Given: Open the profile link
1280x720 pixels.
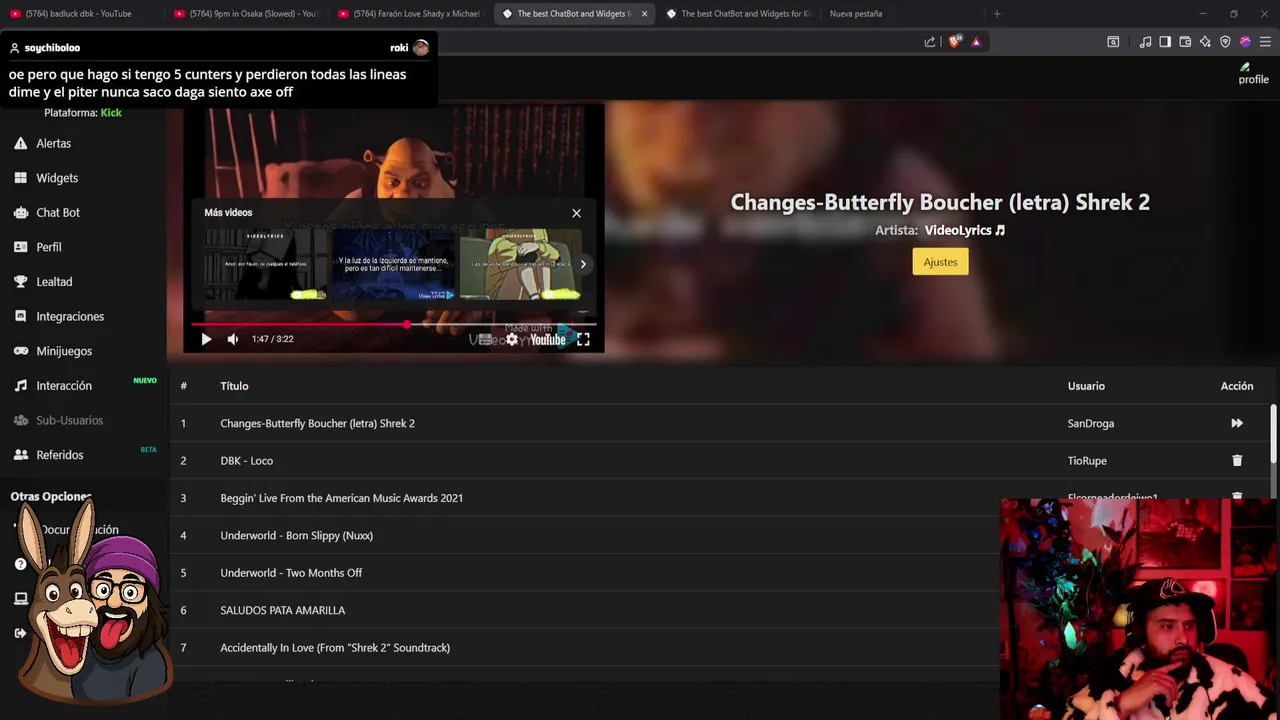Looking at the screenshot, I should 1253,74.
